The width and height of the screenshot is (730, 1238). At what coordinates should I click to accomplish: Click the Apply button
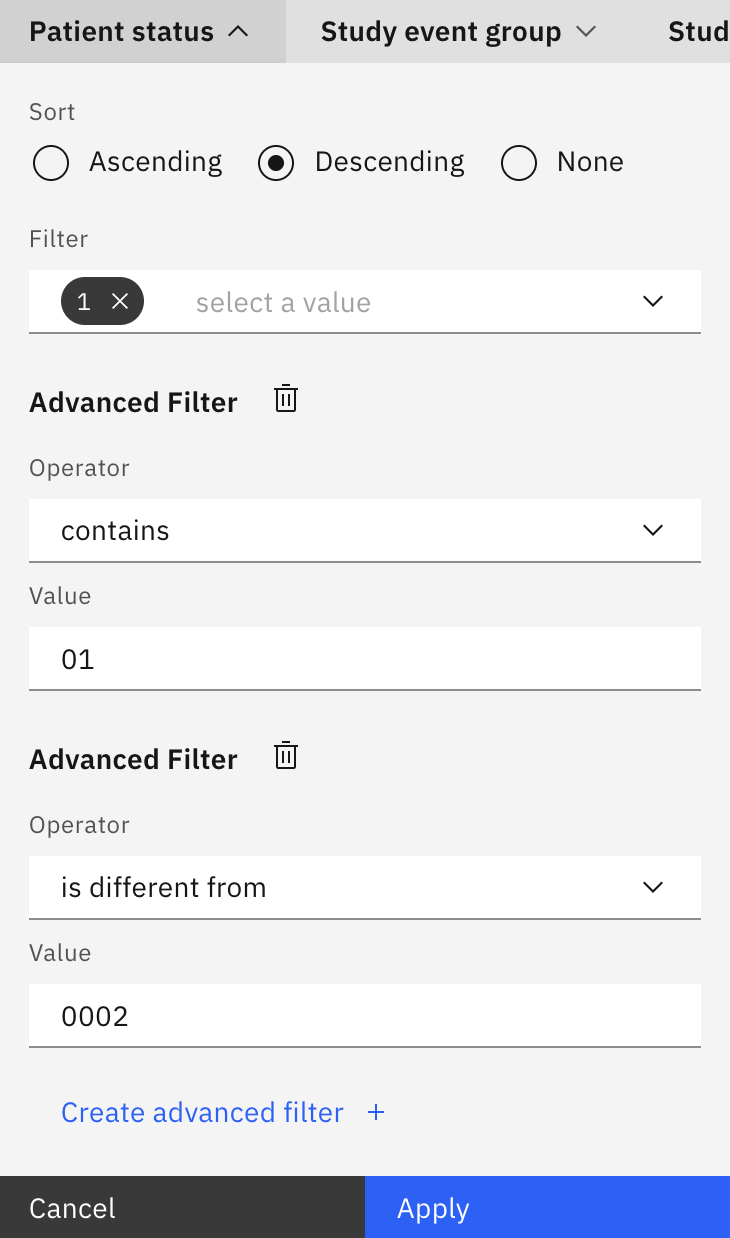tap(547, 1207)
